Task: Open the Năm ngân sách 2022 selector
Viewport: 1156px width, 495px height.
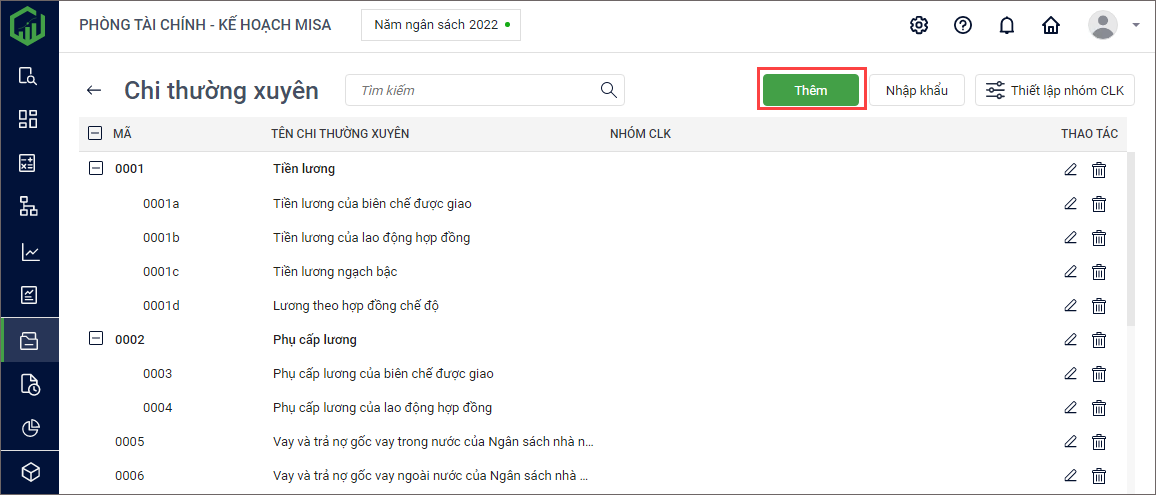Action: 440,25
